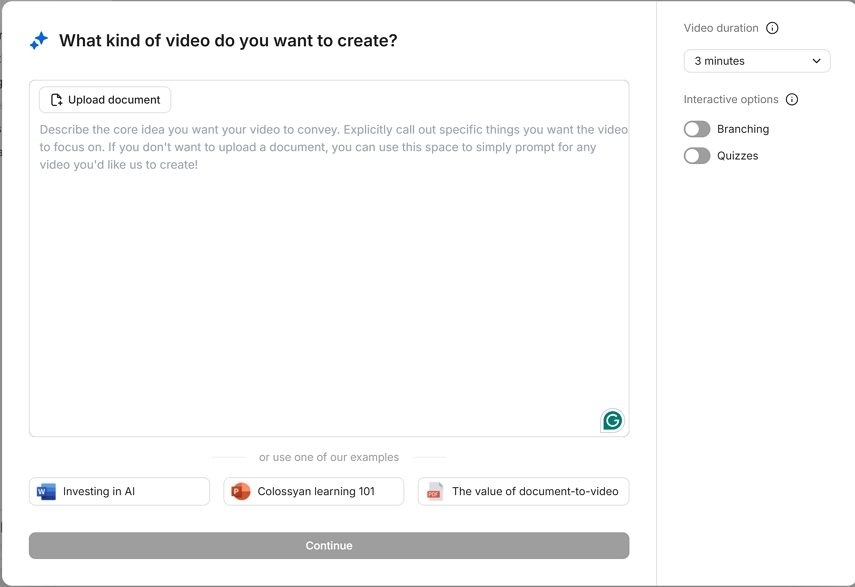Choose the Colossyan learning 101 example
The width and height of the screenshot is (855, 587).
314,491
